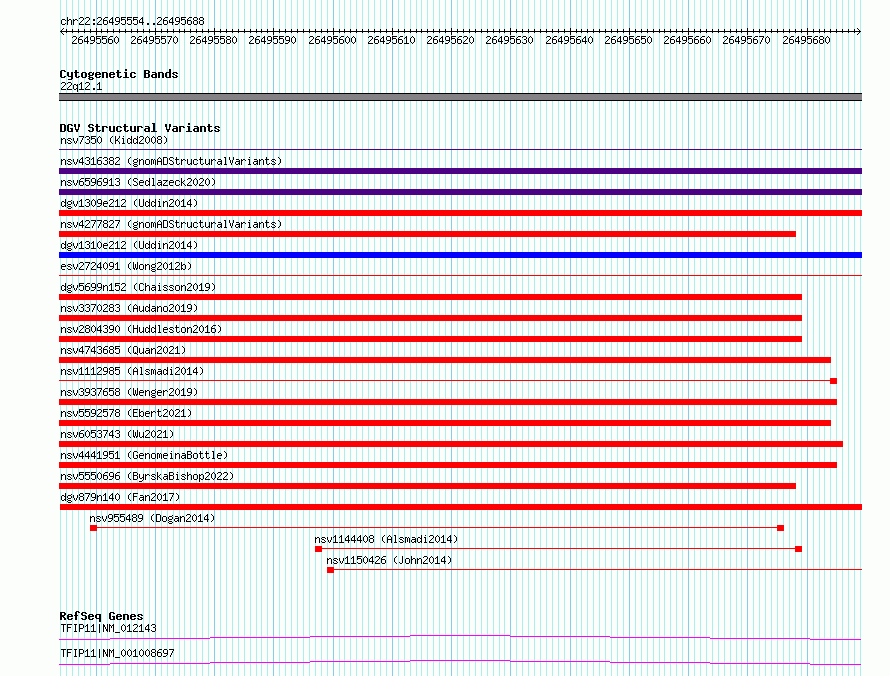Click ruler position 26495560
Viewport: 890px width, 676px height.
coord(95,40)
